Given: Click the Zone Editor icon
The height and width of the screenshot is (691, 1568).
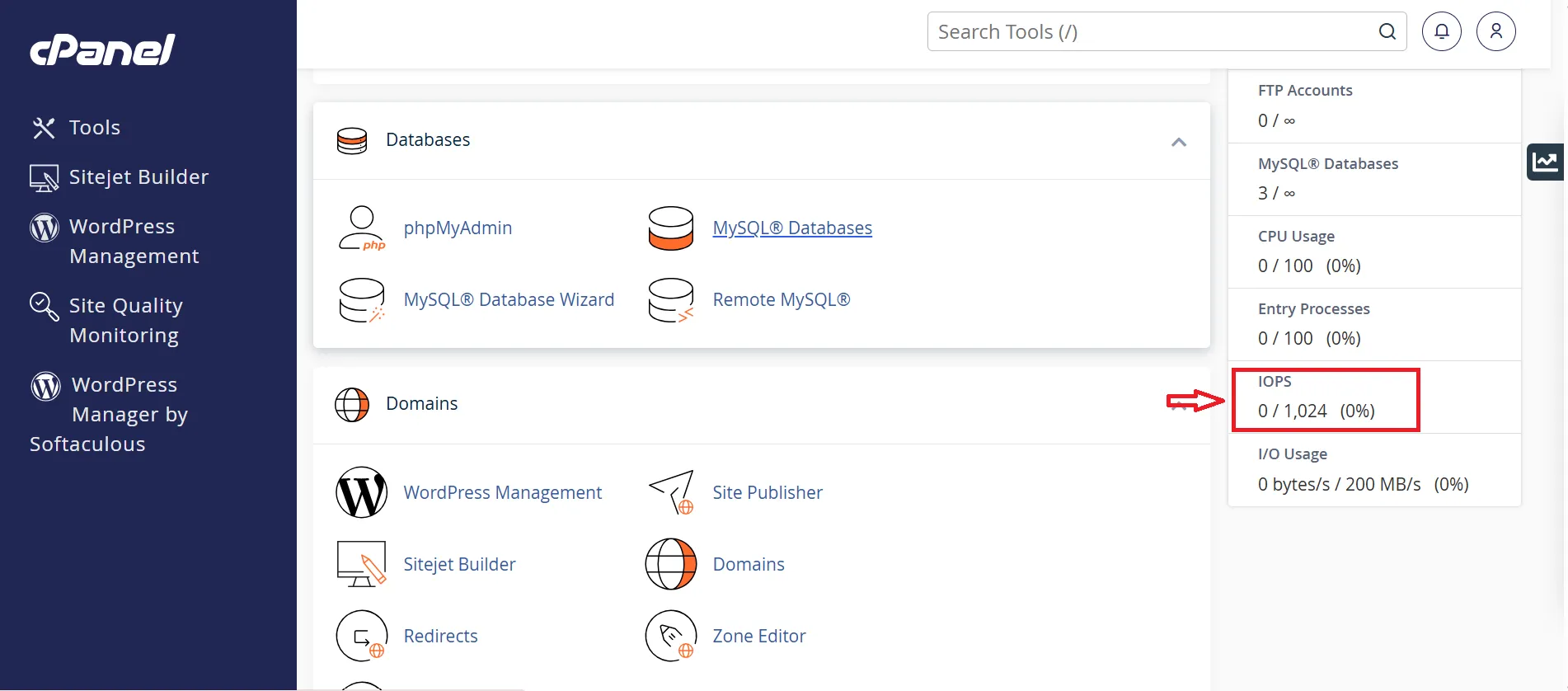Looking at the screenshot, I should coord(670,636).
